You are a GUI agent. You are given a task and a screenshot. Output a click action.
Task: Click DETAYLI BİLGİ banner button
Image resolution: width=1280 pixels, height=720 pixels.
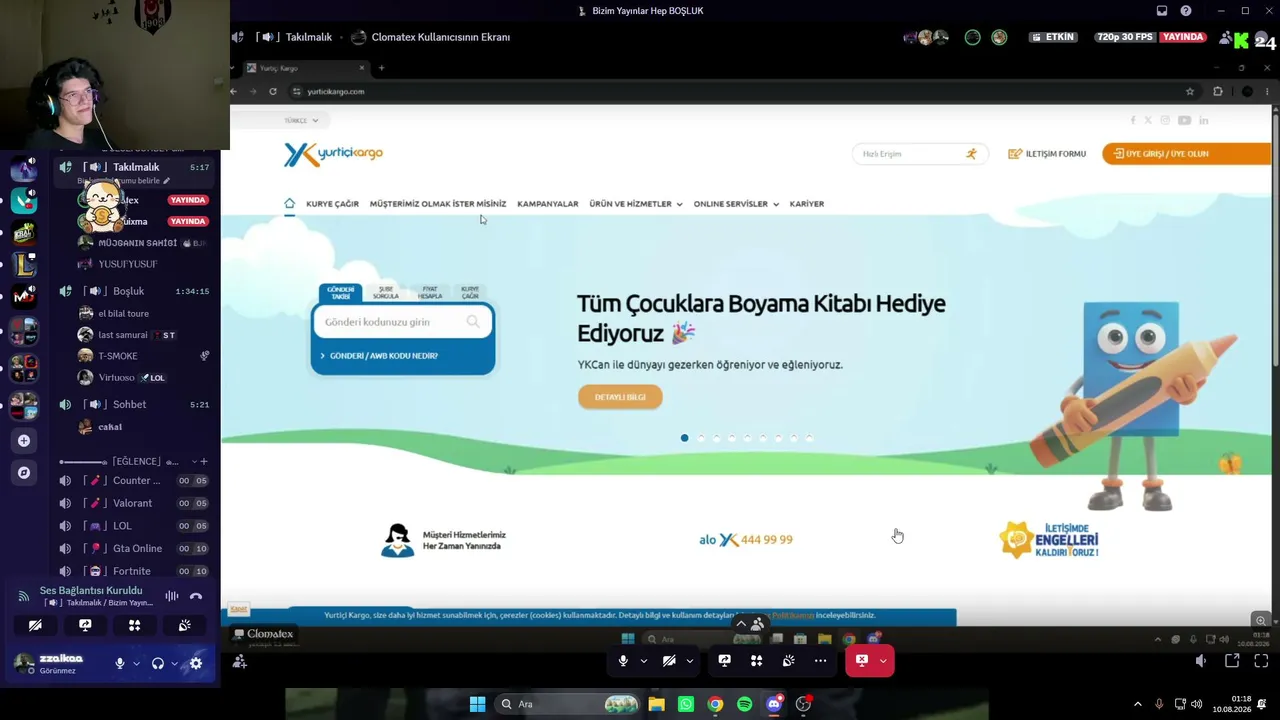tap(620, 397)
